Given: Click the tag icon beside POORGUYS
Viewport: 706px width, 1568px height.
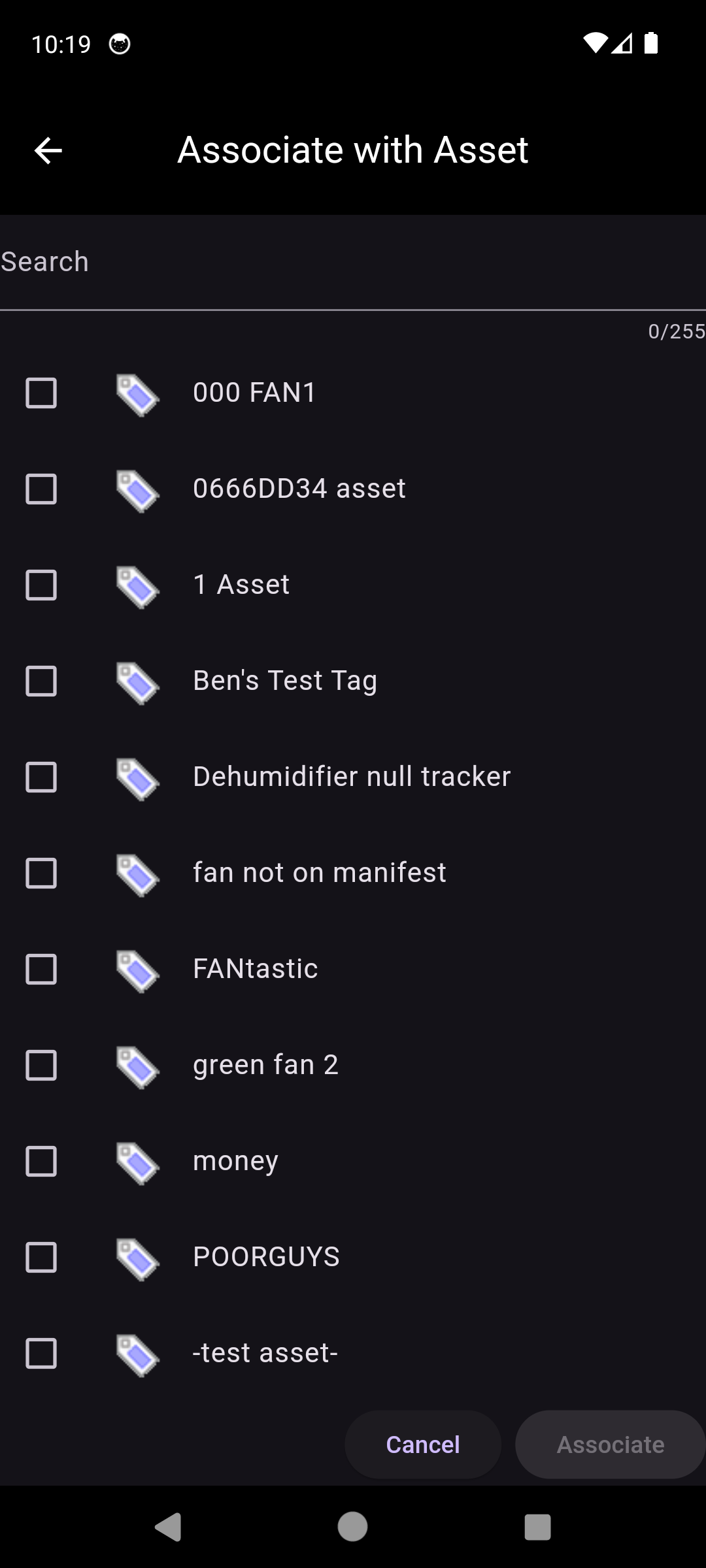Looking at the screenshot, I should (137, 1259).
